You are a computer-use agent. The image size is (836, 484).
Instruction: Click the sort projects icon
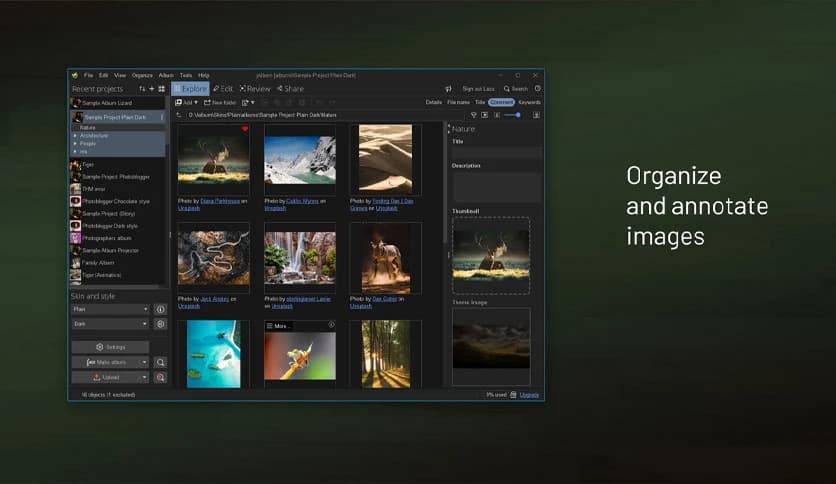pyautogui.click(x=142, y=89)
